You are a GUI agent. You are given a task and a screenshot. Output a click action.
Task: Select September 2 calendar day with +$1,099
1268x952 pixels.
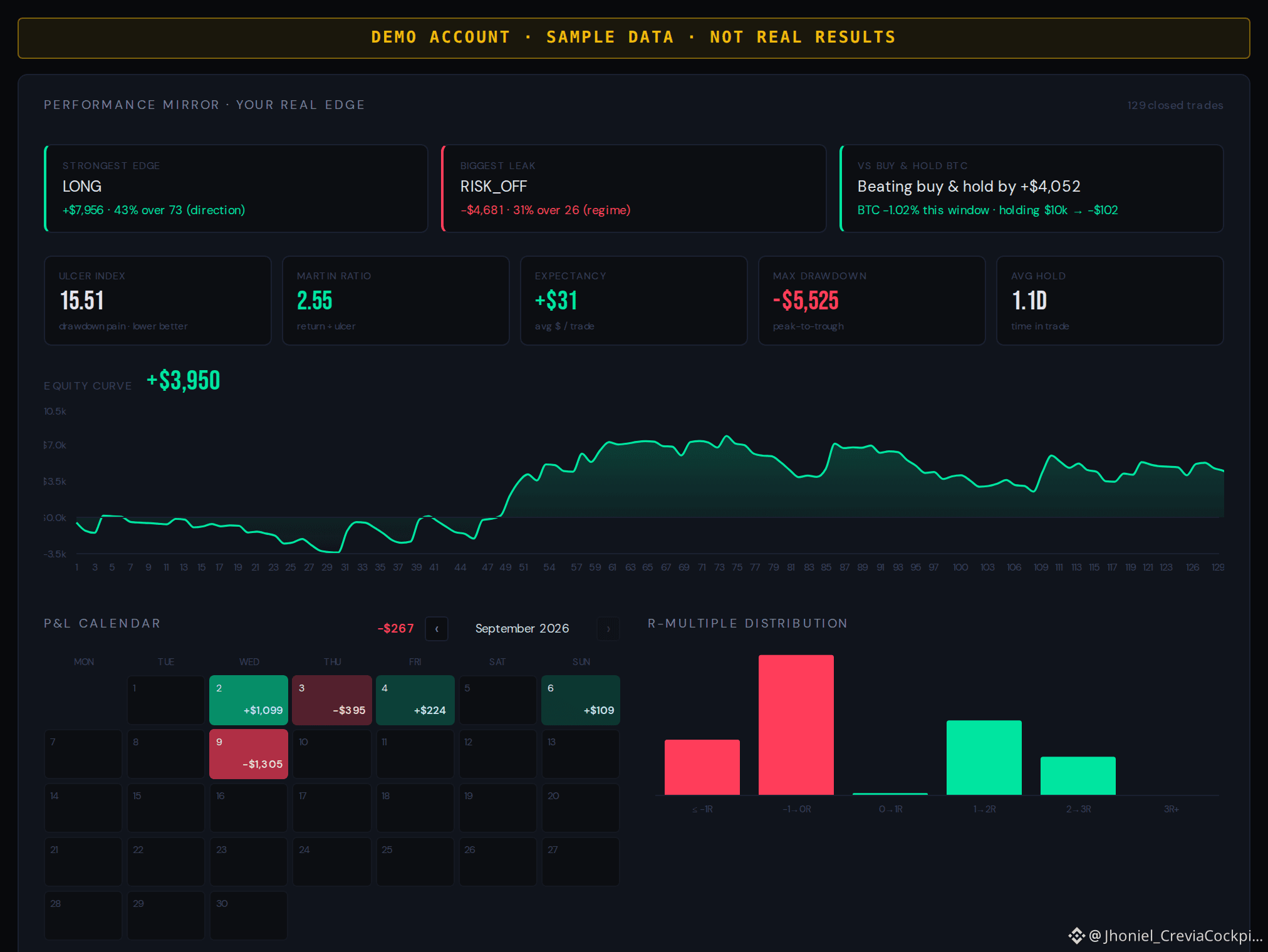[x=249, y=700]
